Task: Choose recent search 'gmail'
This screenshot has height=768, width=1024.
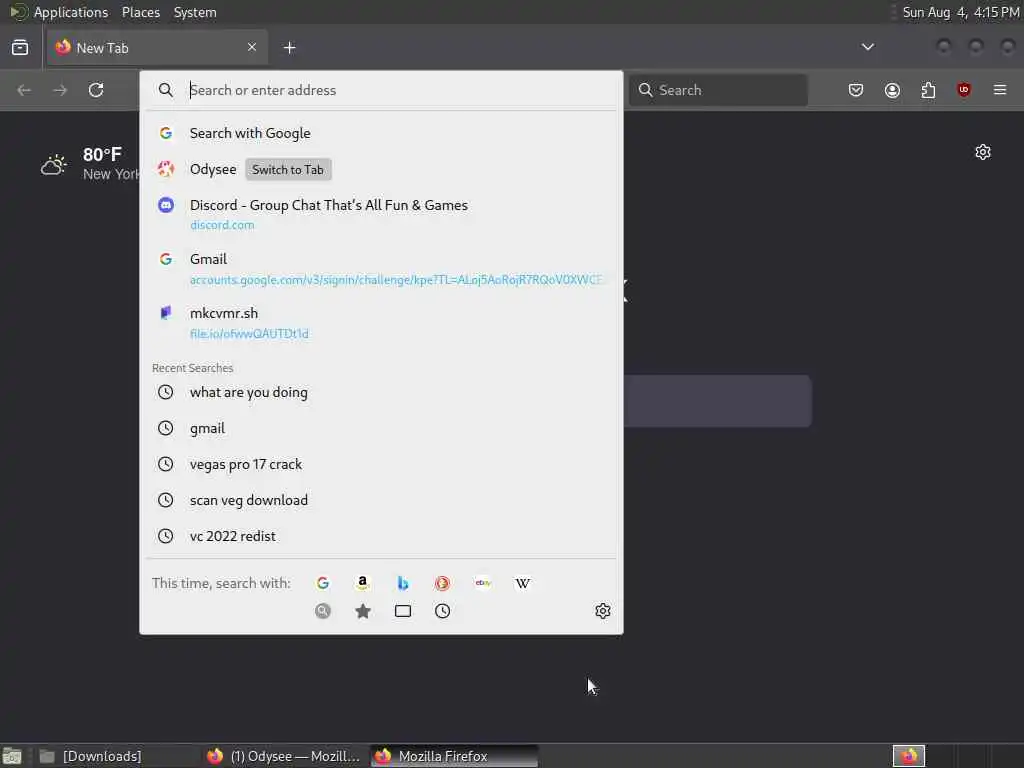Action: pos(381,428)
